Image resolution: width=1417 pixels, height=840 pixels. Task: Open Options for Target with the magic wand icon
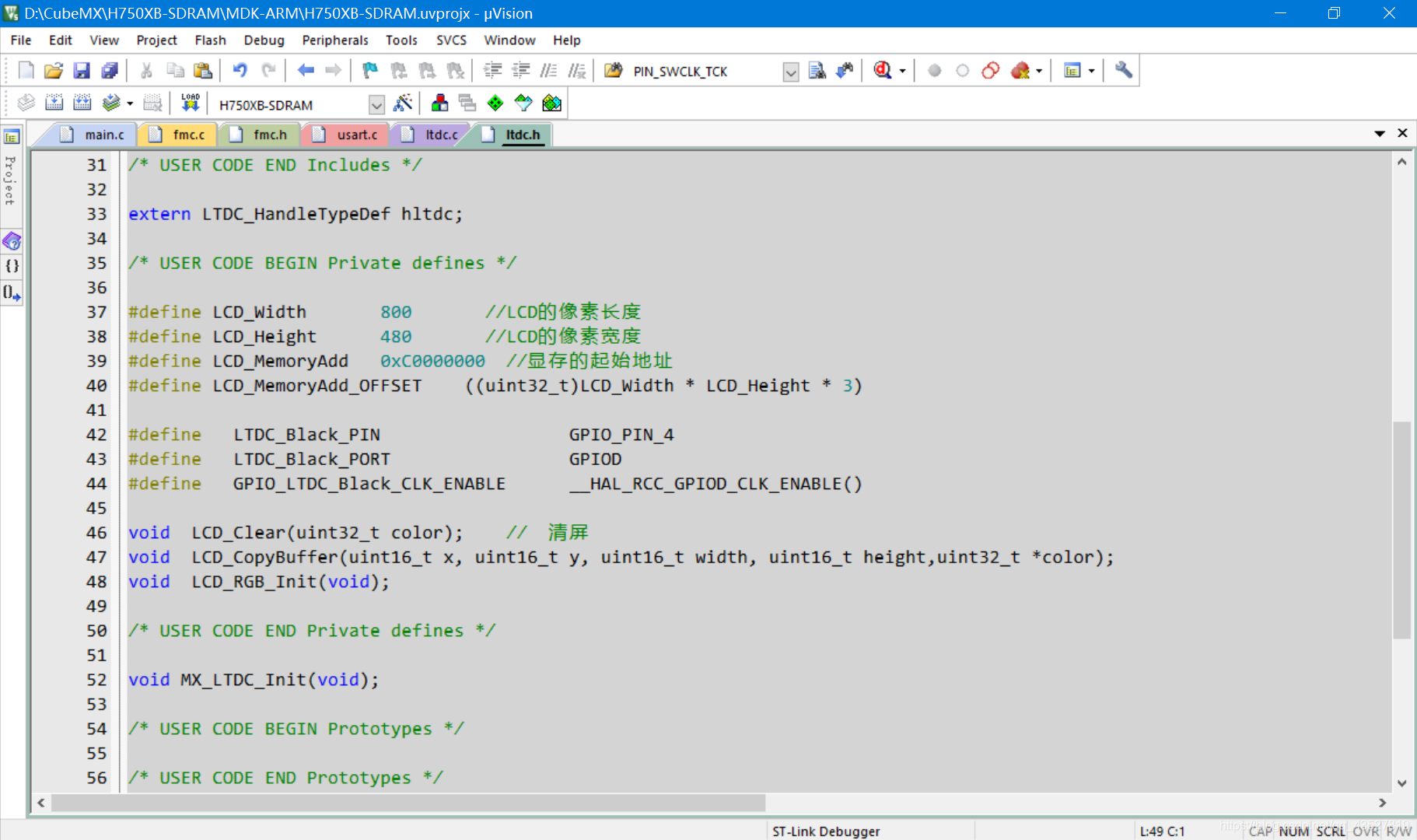tap(403, 103)
